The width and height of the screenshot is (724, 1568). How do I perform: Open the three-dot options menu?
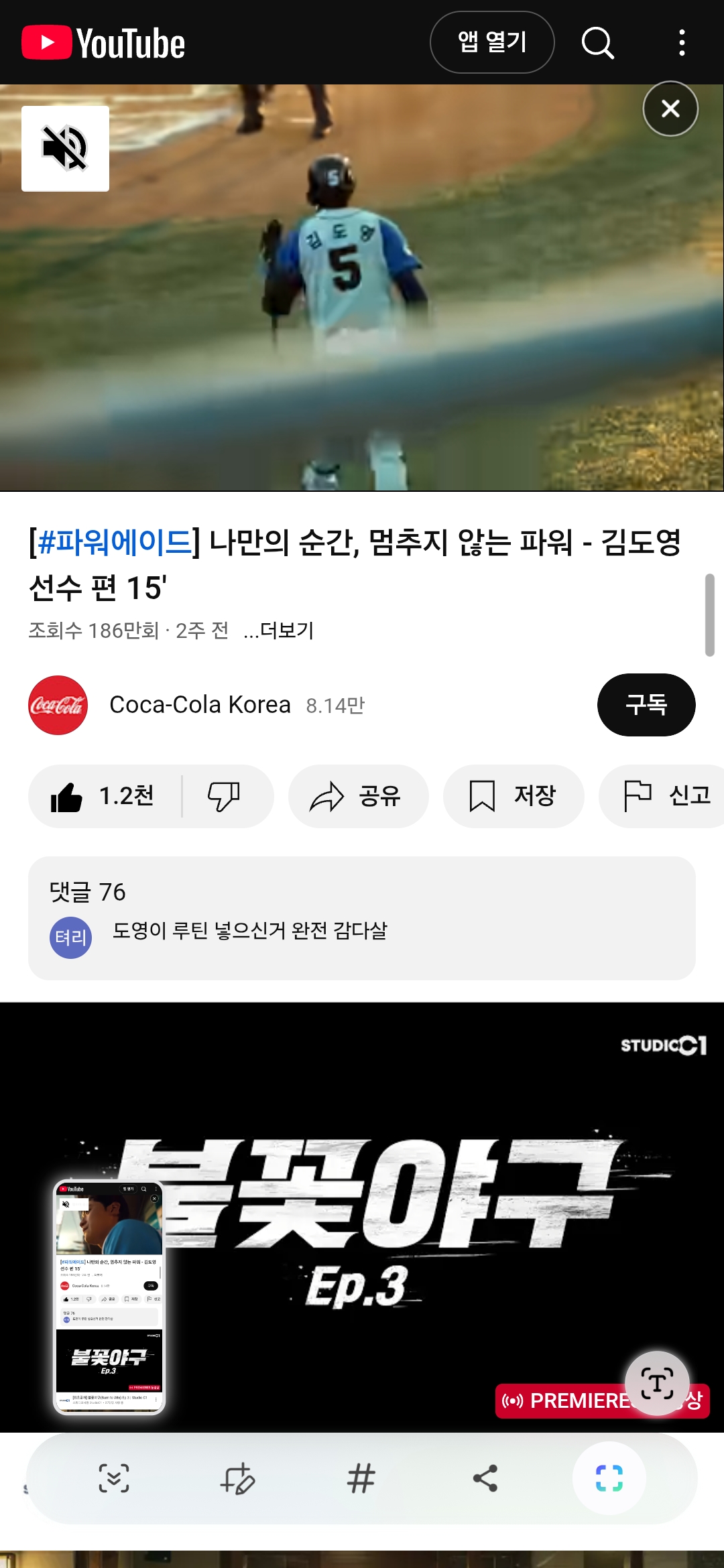click(x=682, y=43)
